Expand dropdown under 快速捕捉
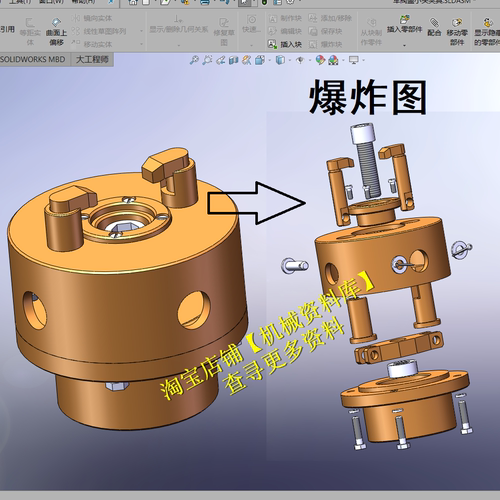Screen dimensions: 500x500 click(x=252, y=45)
